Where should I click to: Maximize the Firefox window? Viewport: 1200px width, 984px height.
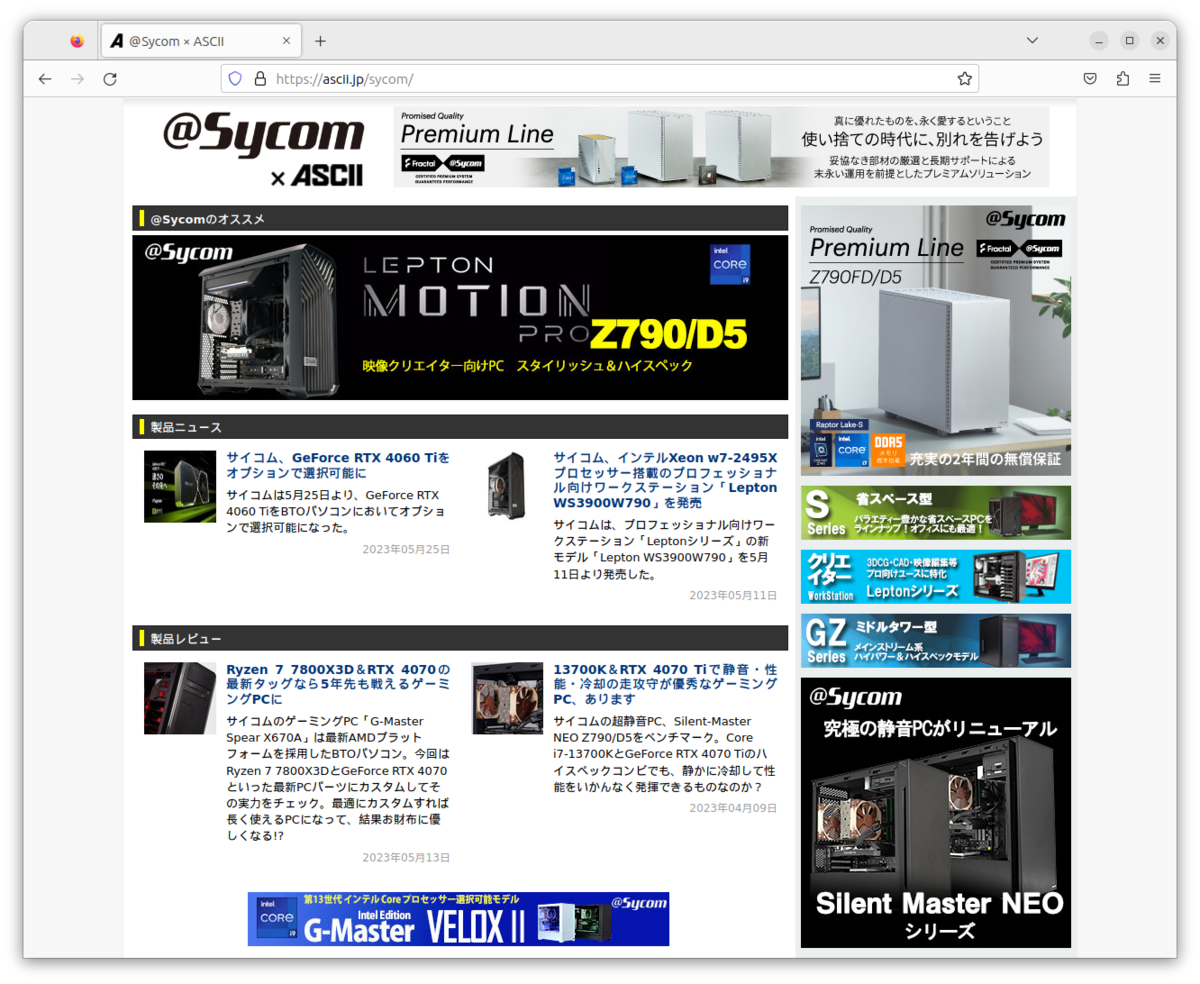coord(1130,41)
